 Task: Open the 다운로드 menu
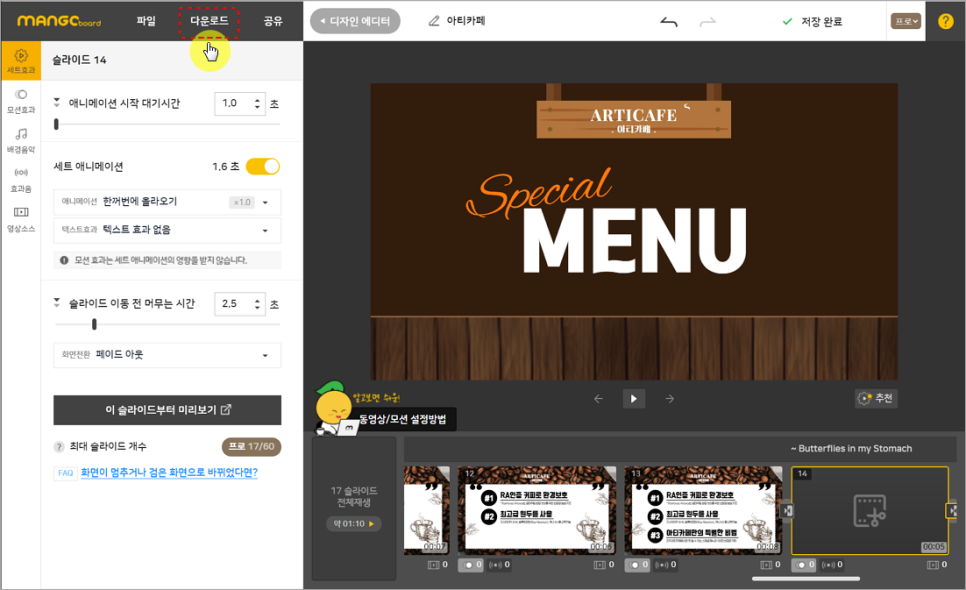pos(209,21)
